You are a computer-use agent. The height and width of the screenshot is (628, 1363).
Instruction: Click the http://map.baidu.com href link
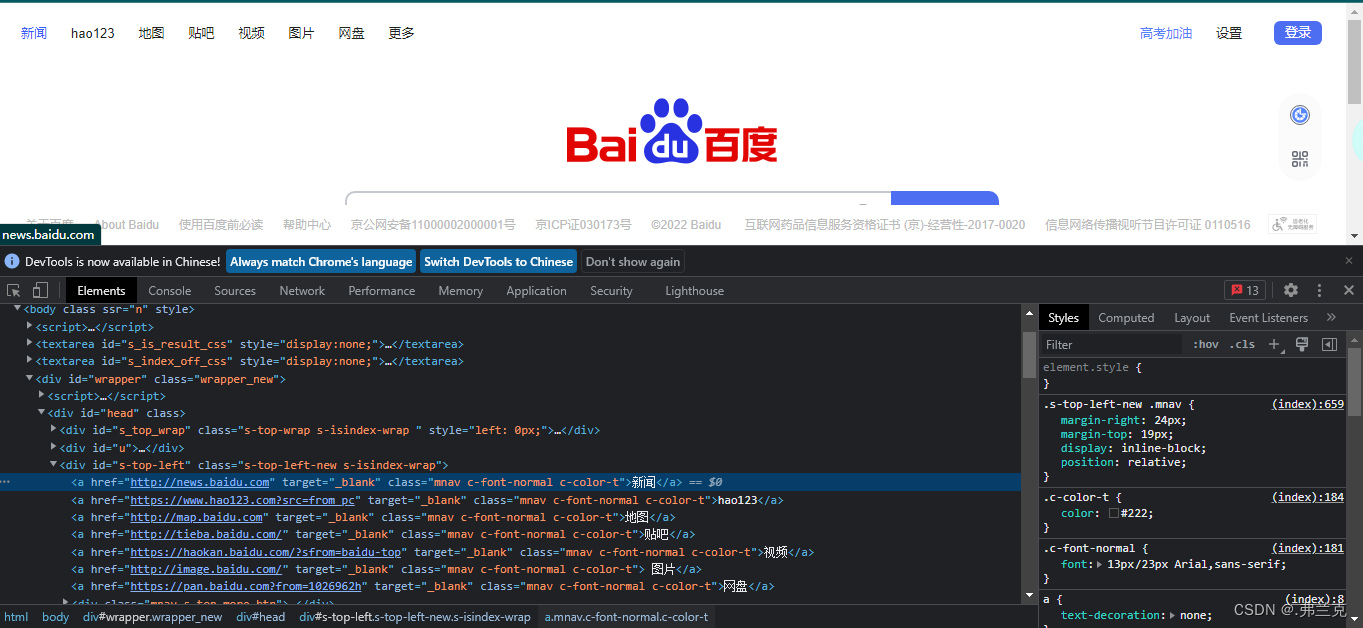(x=196, y=517)
